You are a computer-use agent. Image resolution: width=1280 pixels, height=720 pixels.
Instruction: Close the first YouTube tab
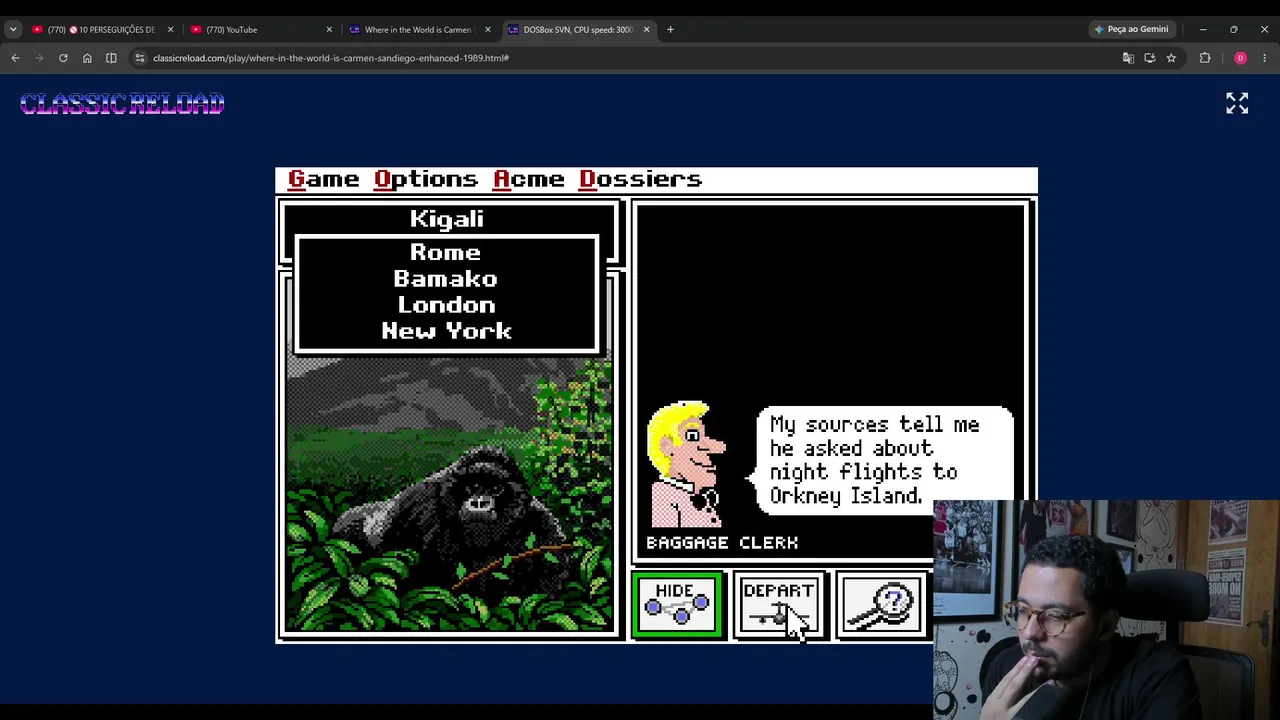pos(170,30)
